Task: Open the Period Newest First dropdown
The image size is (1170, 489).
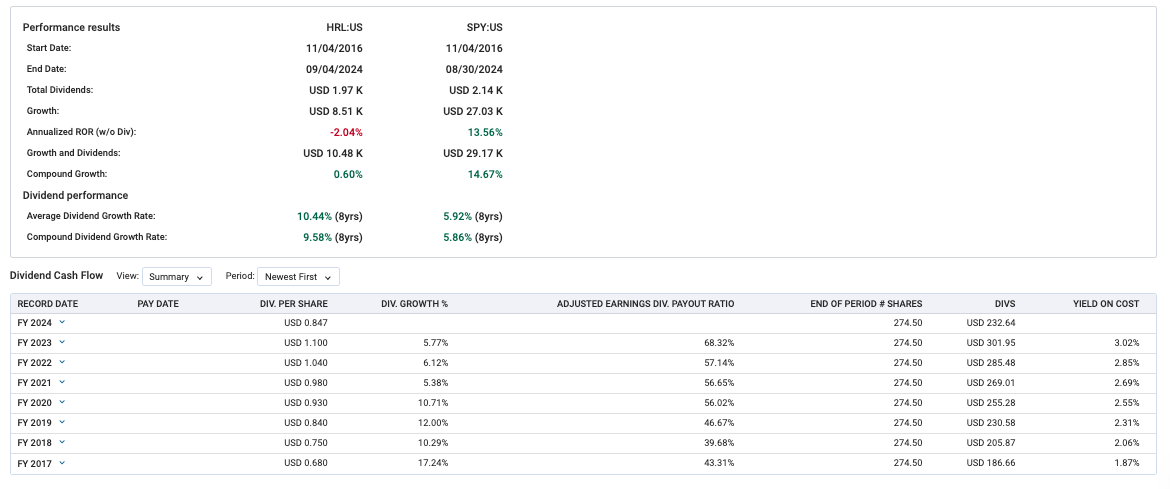Action: (298, 276)
